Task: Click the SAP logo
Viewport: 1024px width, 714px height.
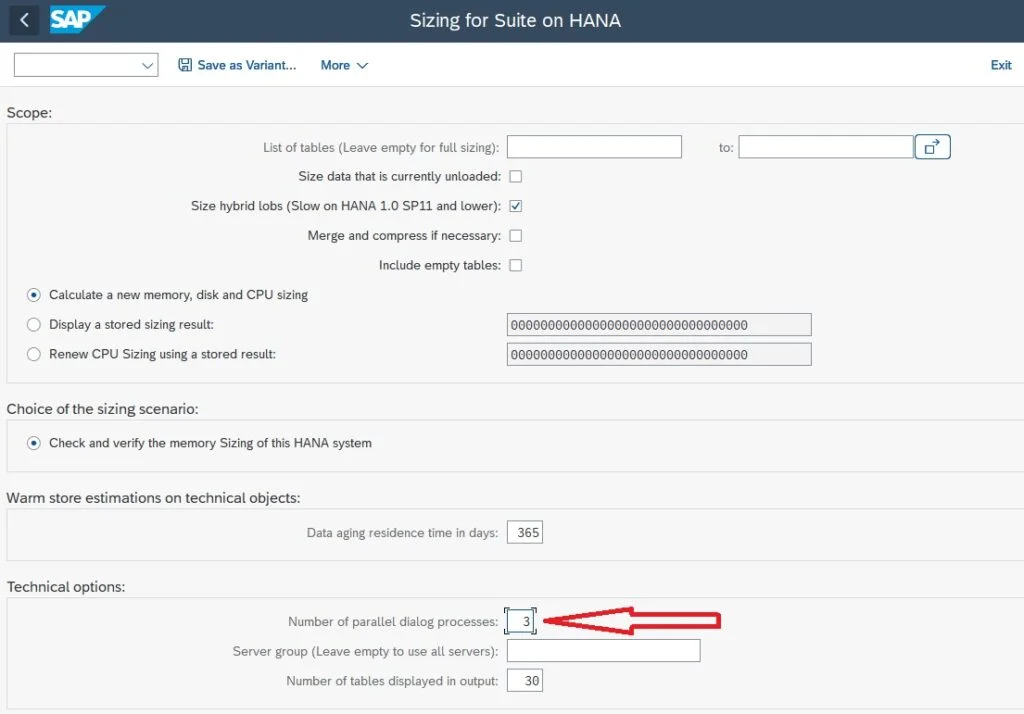Action: (x=76, y=20)
